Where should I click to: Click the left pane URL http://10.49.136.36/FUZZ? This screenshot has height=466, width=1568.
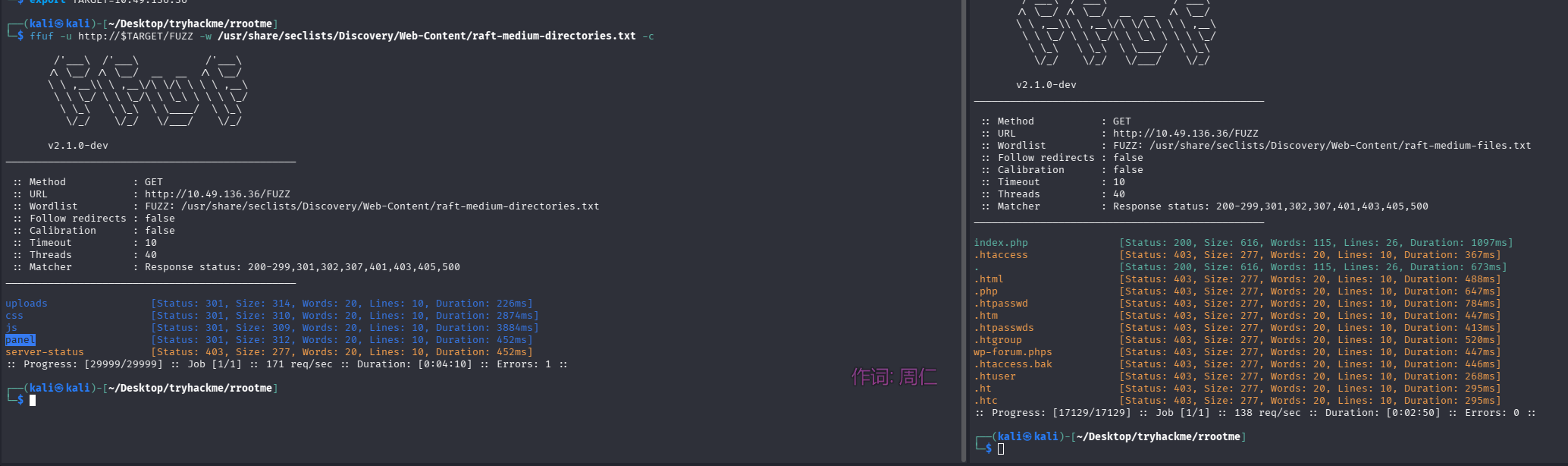(x=218, y=194)
